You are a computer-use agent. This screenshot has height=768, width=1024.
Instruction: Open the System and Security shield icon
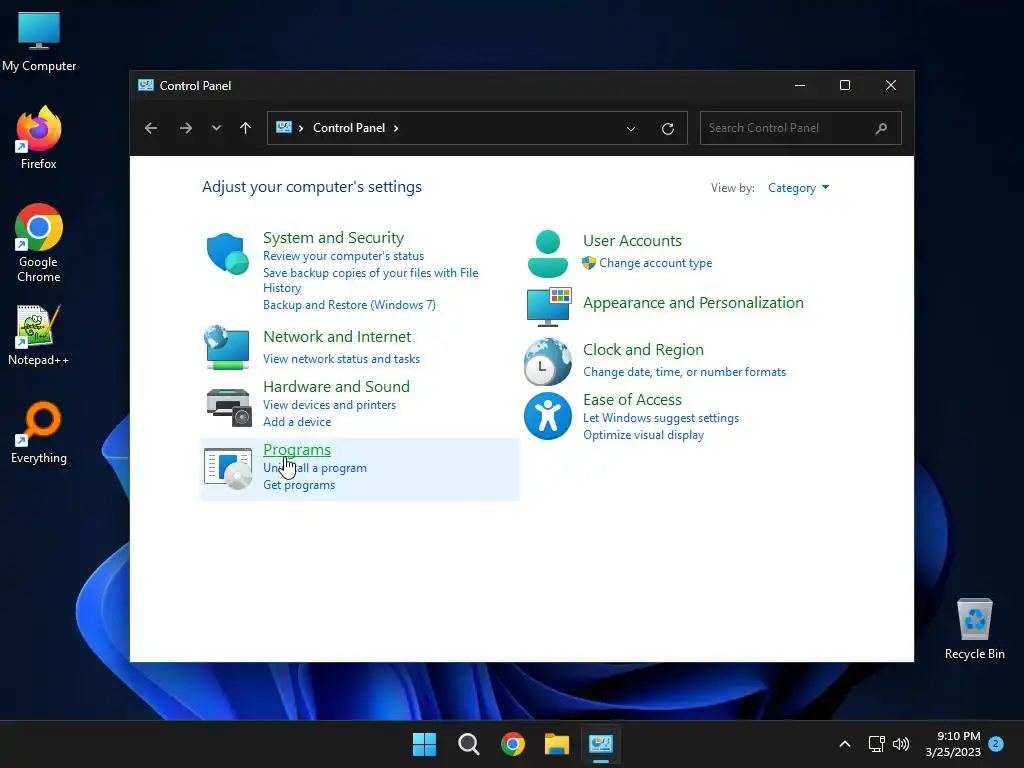[x=227, y=253]
